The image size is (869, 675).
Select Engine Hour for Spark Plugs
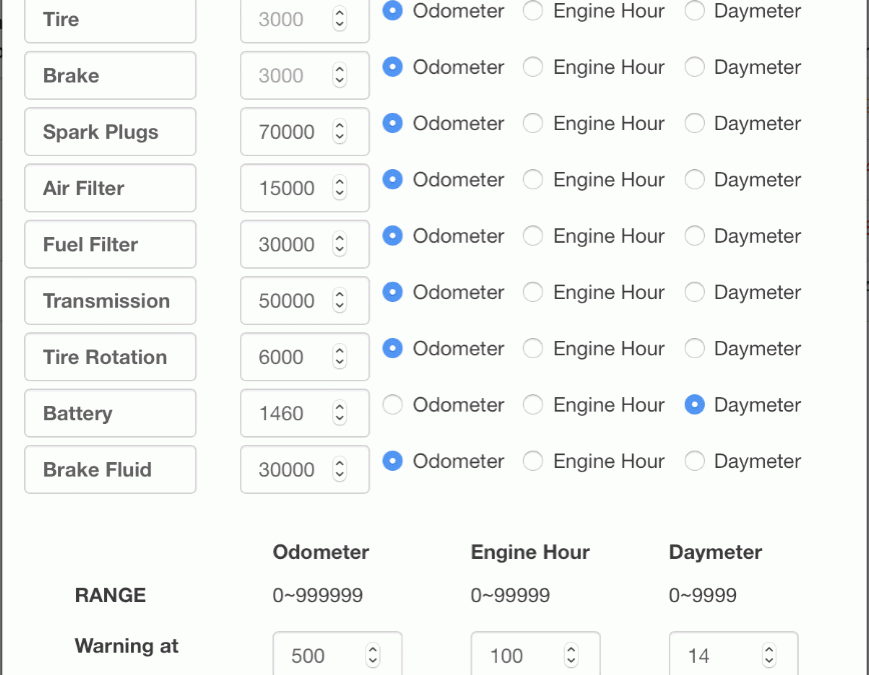click(x=533, y=123)
